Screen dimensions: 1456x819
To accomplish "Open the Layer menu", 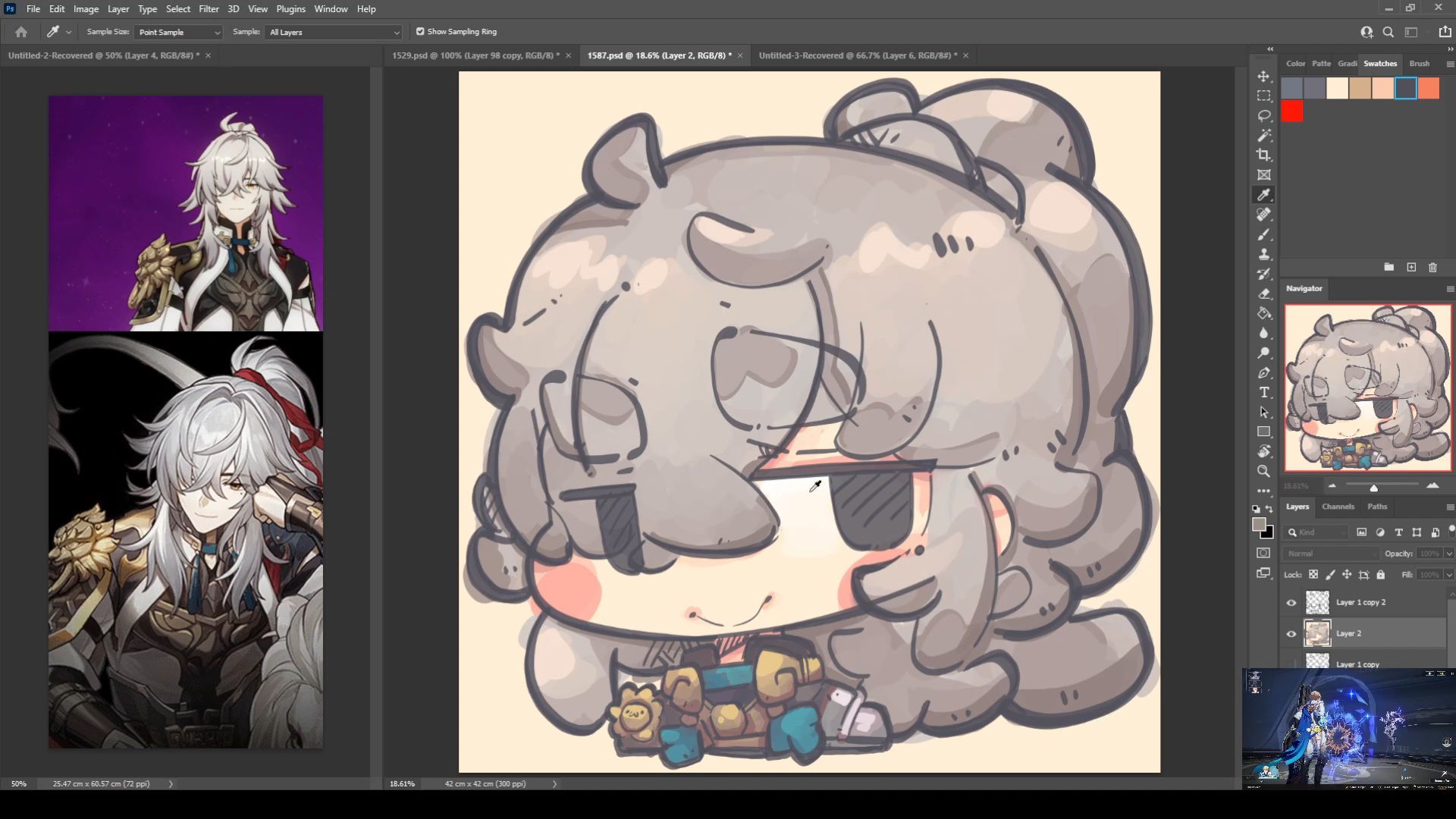I will 118,9.
